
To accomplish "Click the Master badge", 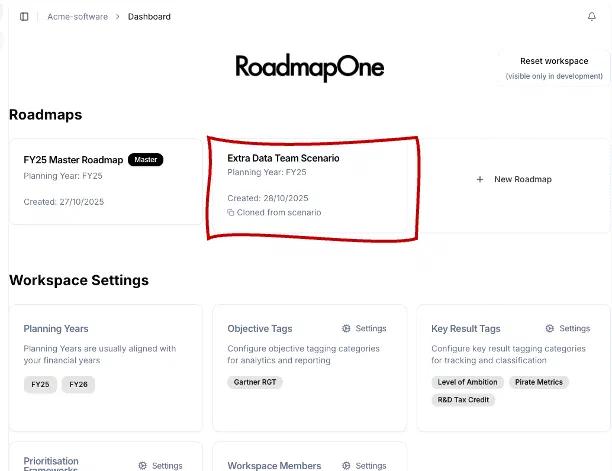I will [x=146, y=160].
